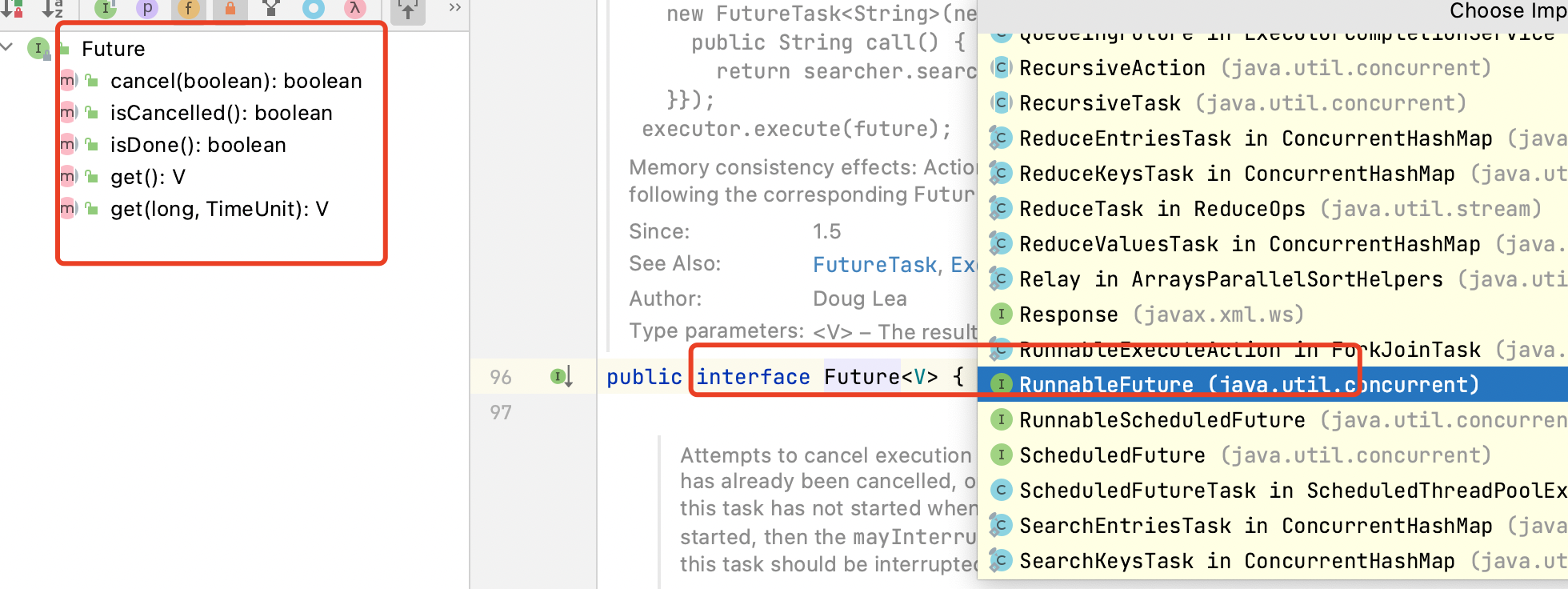The width and height of the screenshot is (1568, 589).
Task: Expand the hidden toolbar items chevron
Action: coord(454,8)
